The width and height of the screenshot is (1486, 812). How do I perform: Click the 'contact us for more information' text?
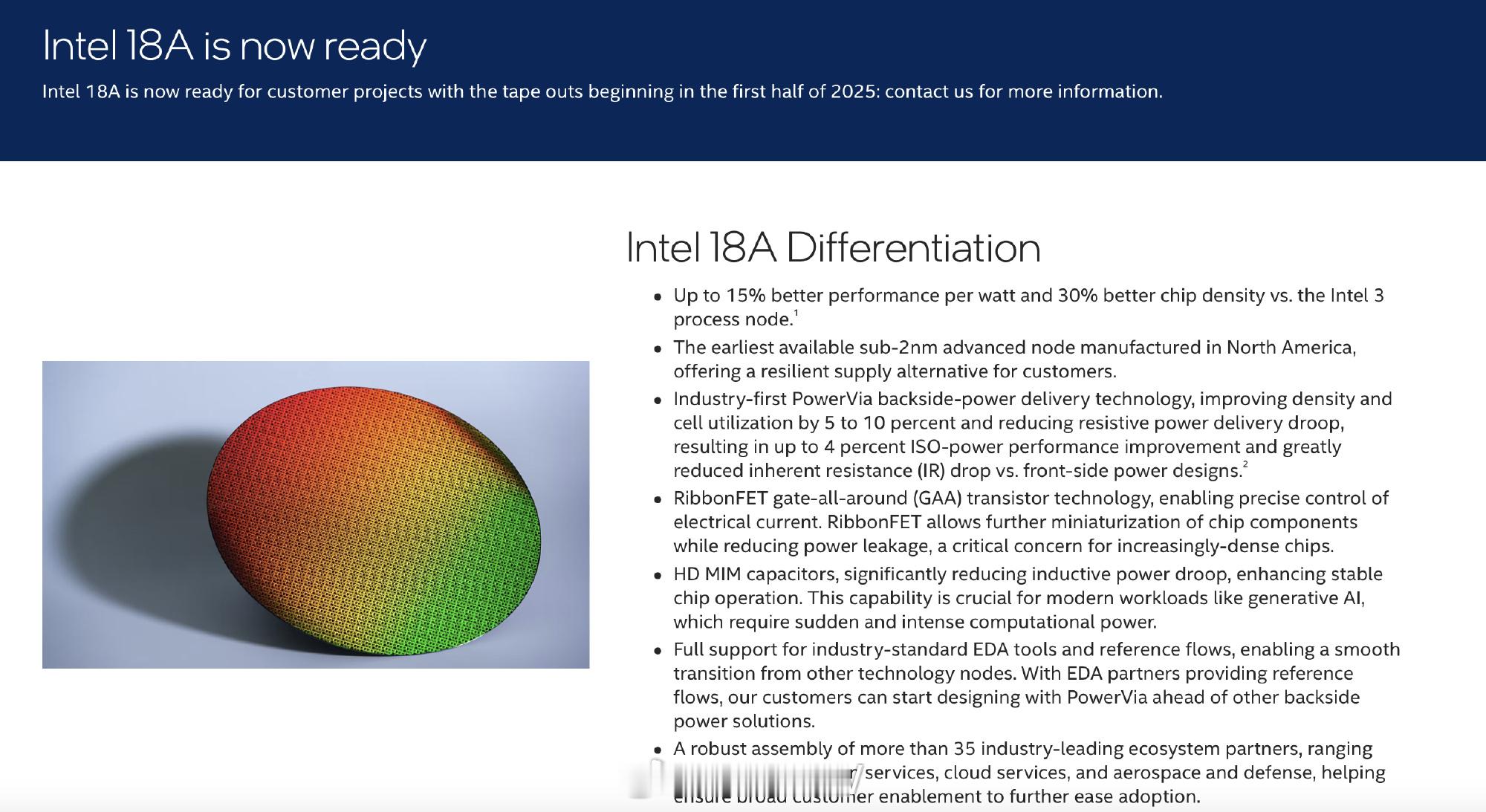(1022, 91)
